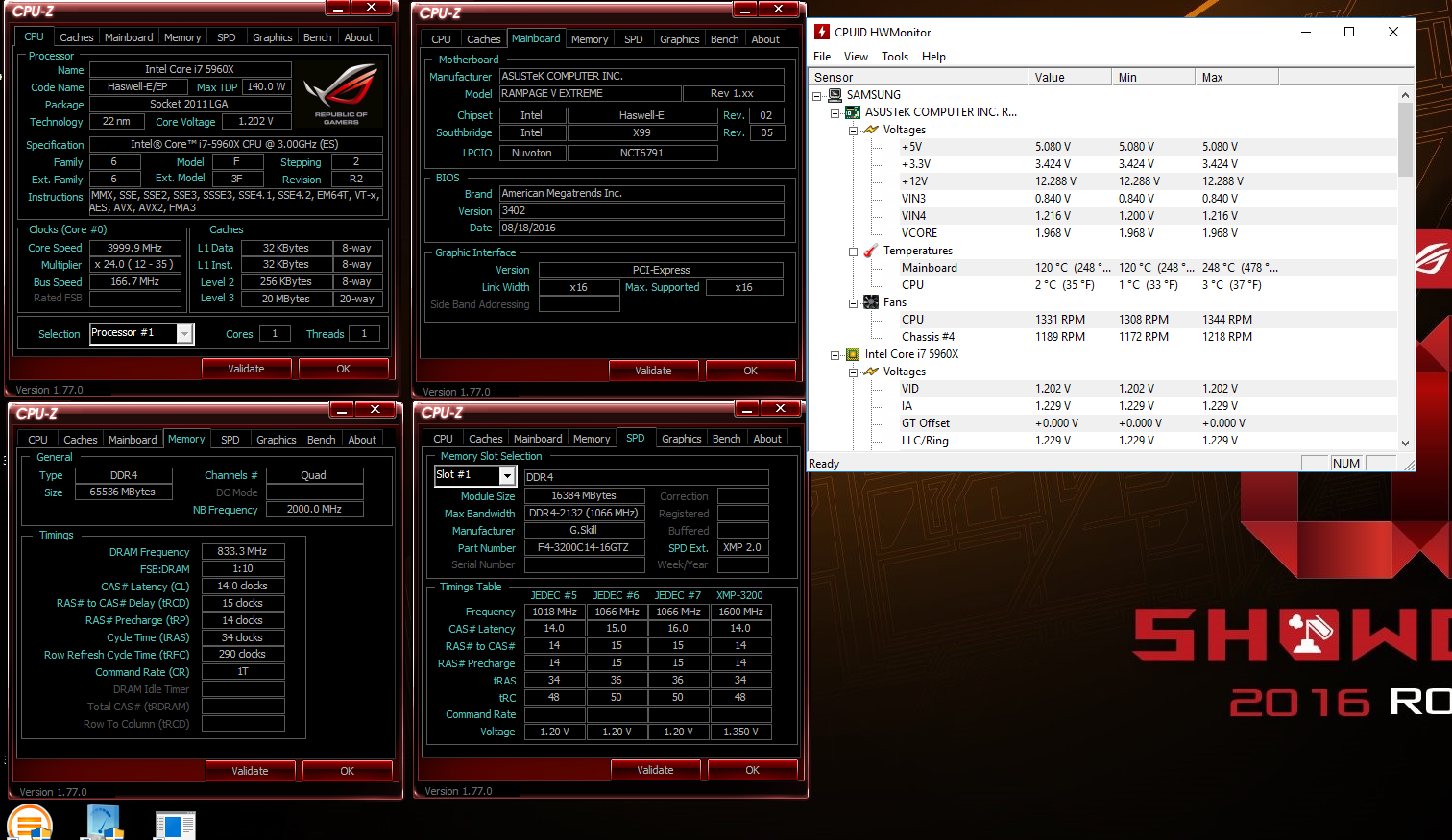This screenshot has width=1452, height=840.
Task: Click the HWMonitor vertical scrollbar thumb
Action: (x=1406, y=140)
